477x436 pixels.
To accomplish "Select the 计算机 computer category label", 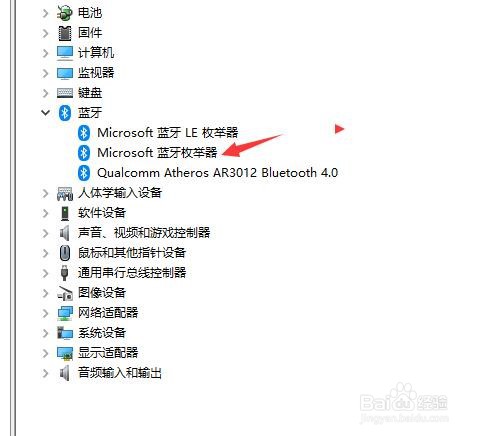I will pyautogui.click(x=96, y=53).
